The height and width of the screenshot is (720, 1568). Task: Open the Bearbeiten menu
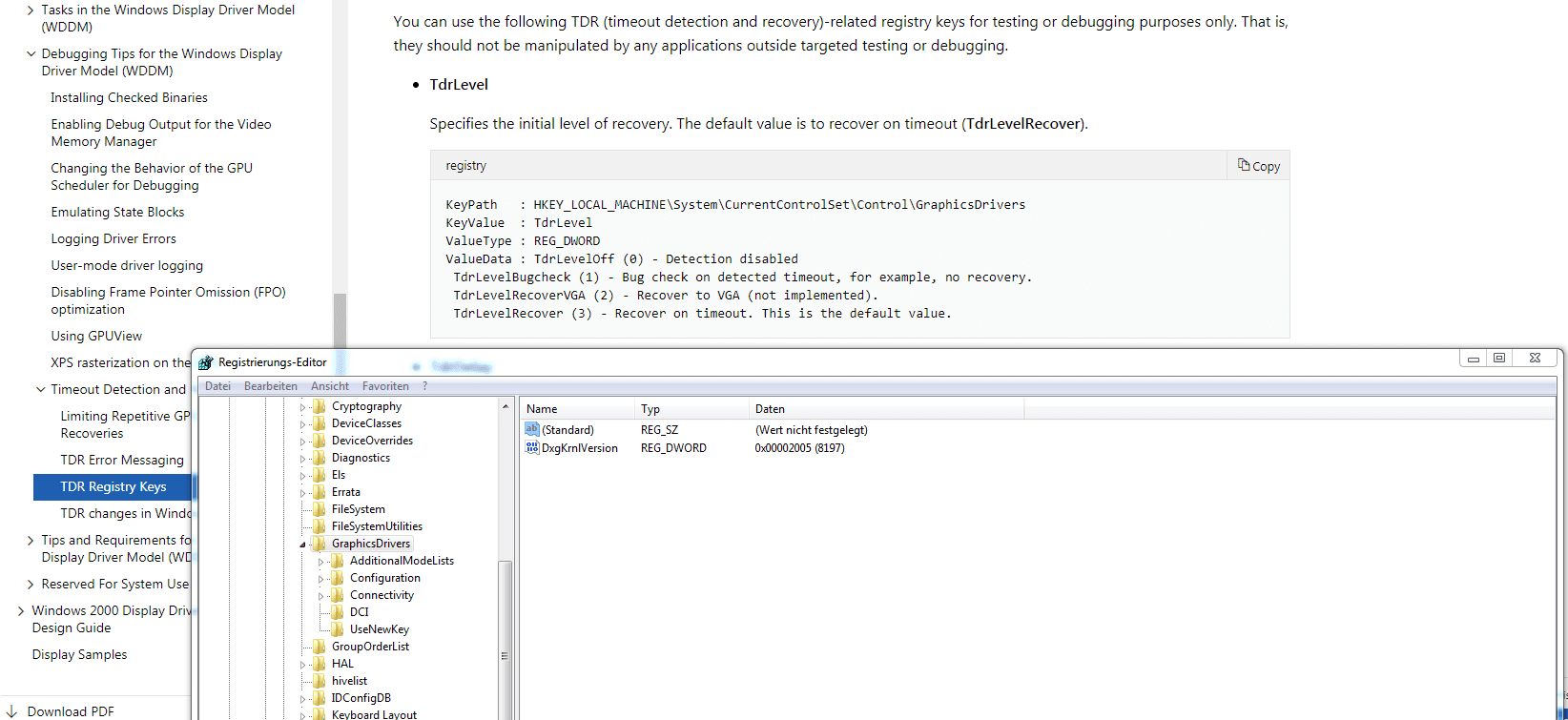[x=270, y=386]
